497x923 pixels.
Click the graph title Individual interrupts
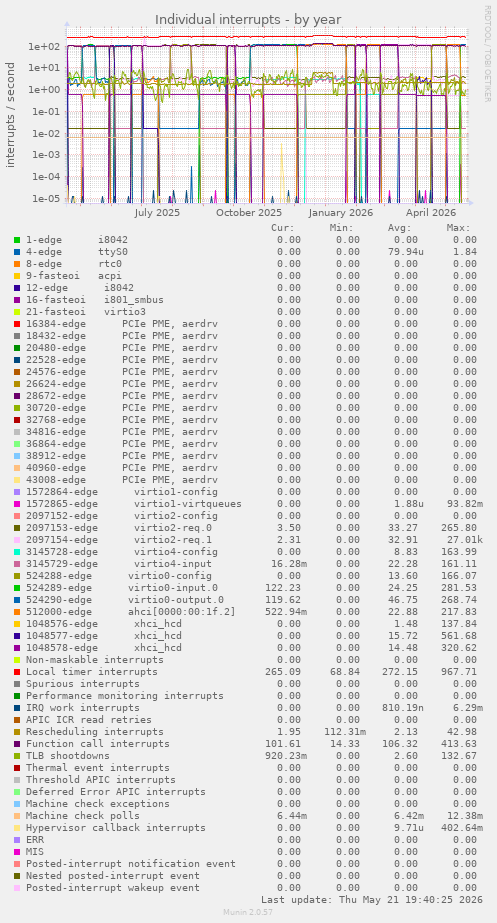[248, 19]
